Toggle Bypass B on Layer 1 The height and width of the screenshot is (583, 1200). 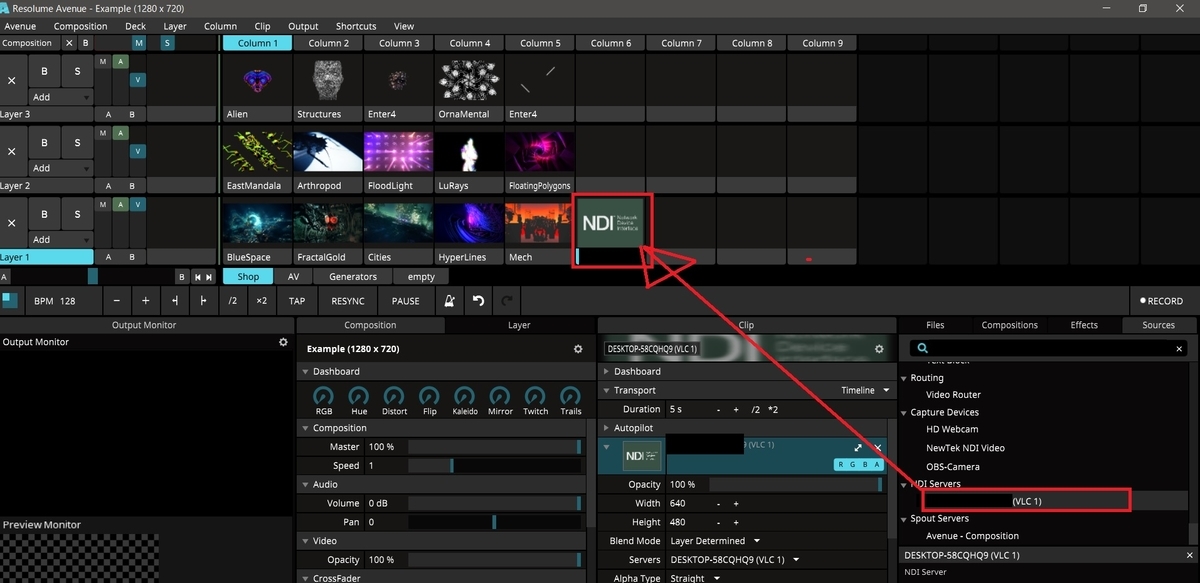click(45, 213)
